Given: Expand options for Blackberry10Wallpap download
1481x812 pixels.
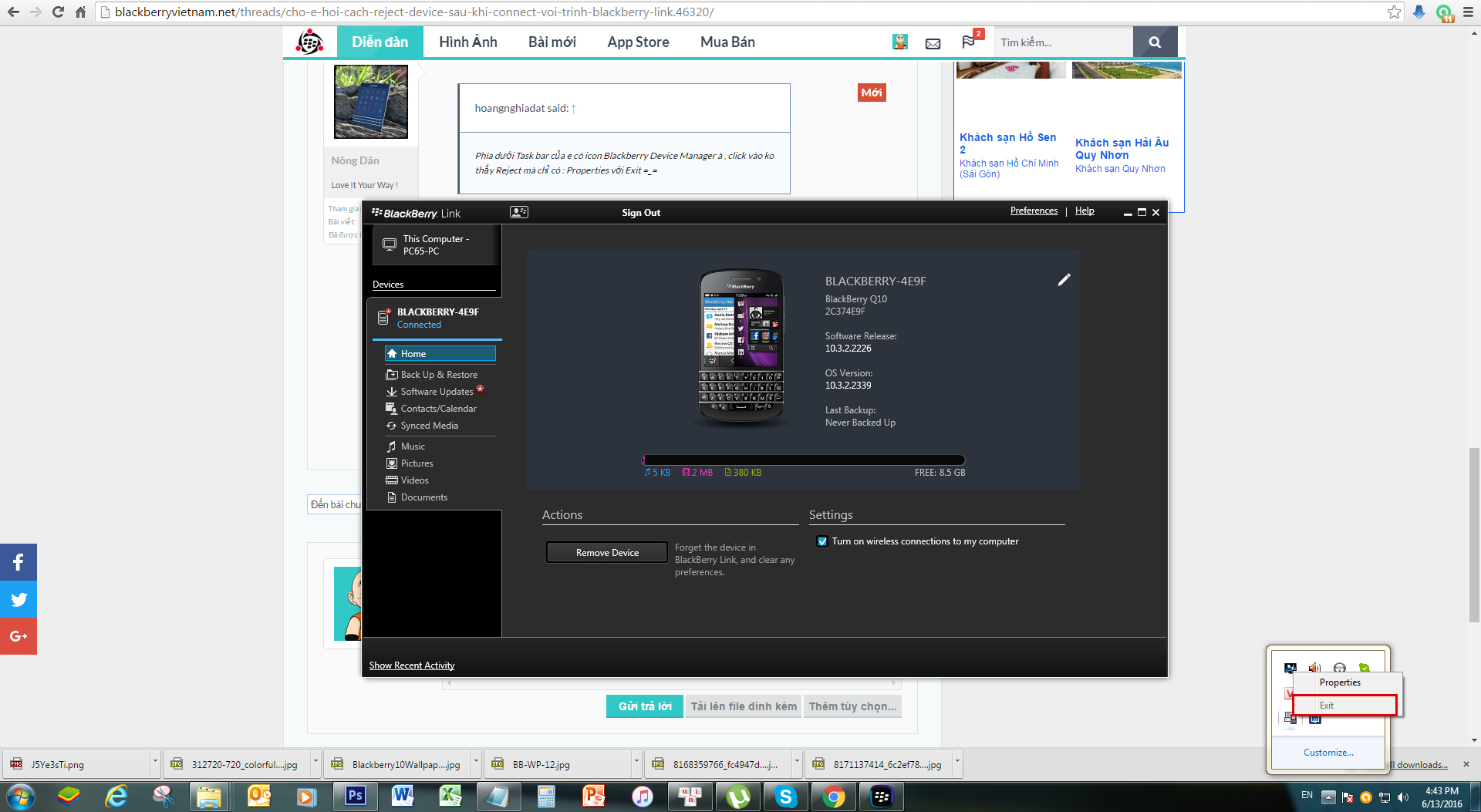Looking at the screenshot, I should tap(476, 763).
